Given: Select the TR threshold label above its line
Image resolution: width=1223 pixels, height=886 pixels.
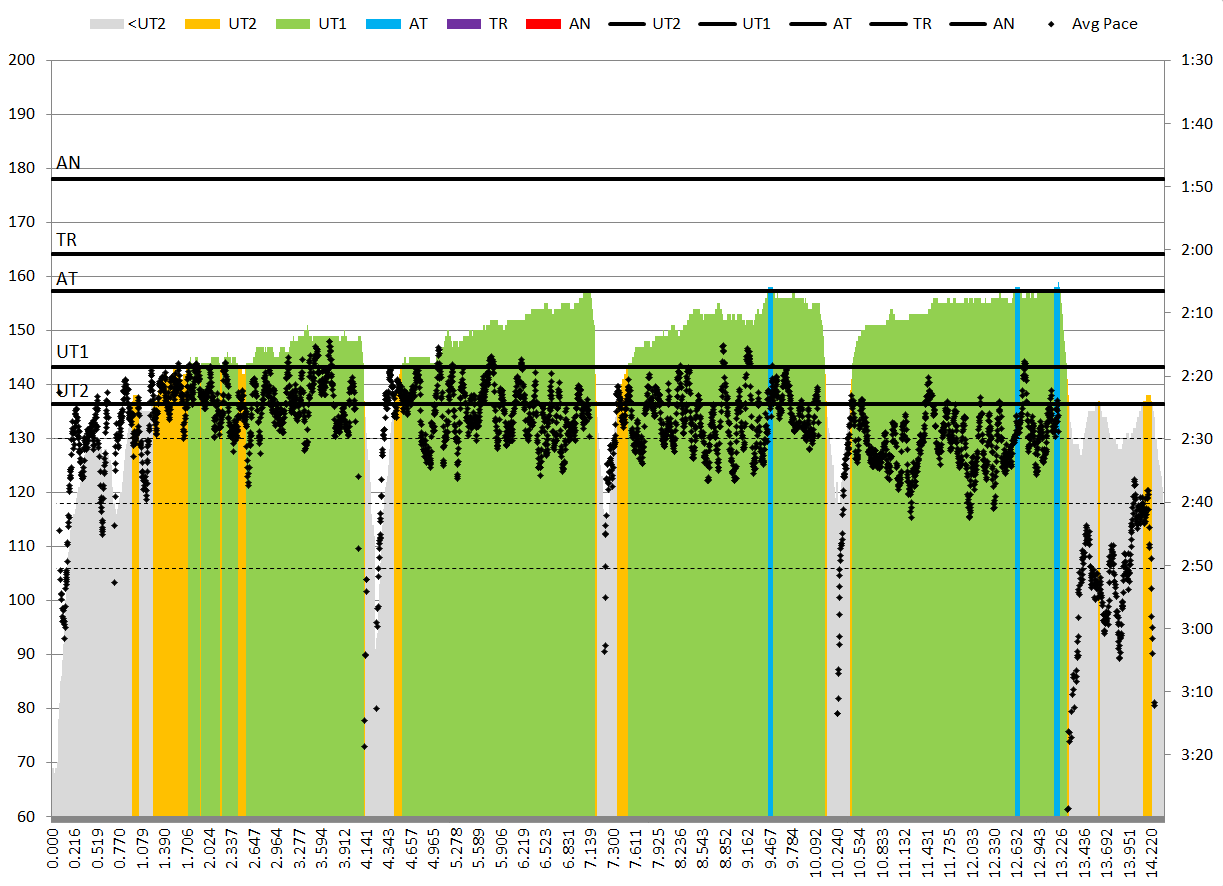Looking at the screenshot, I should click(x=66, y=240).
